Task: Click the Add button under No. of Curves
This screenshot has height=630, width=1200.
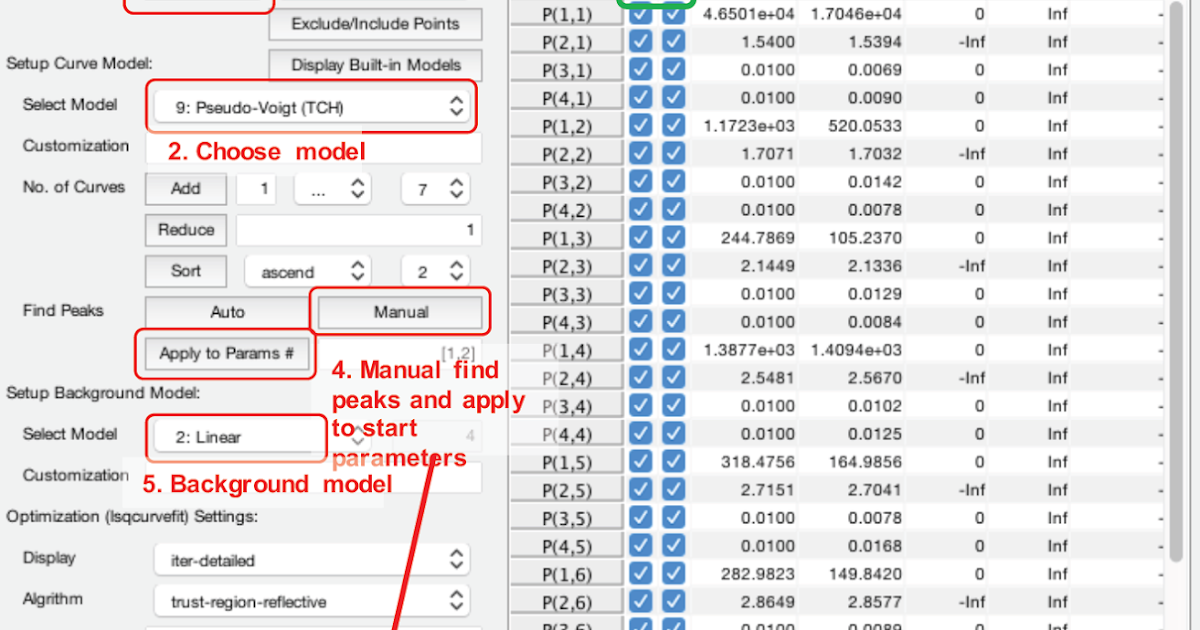Action: point(186,188)
